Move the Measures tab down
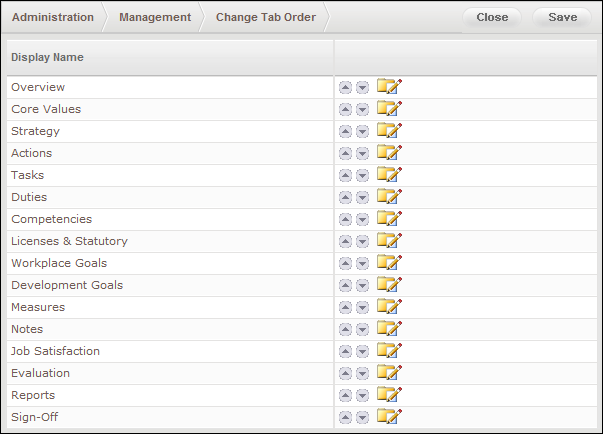 tap(362, 308)
